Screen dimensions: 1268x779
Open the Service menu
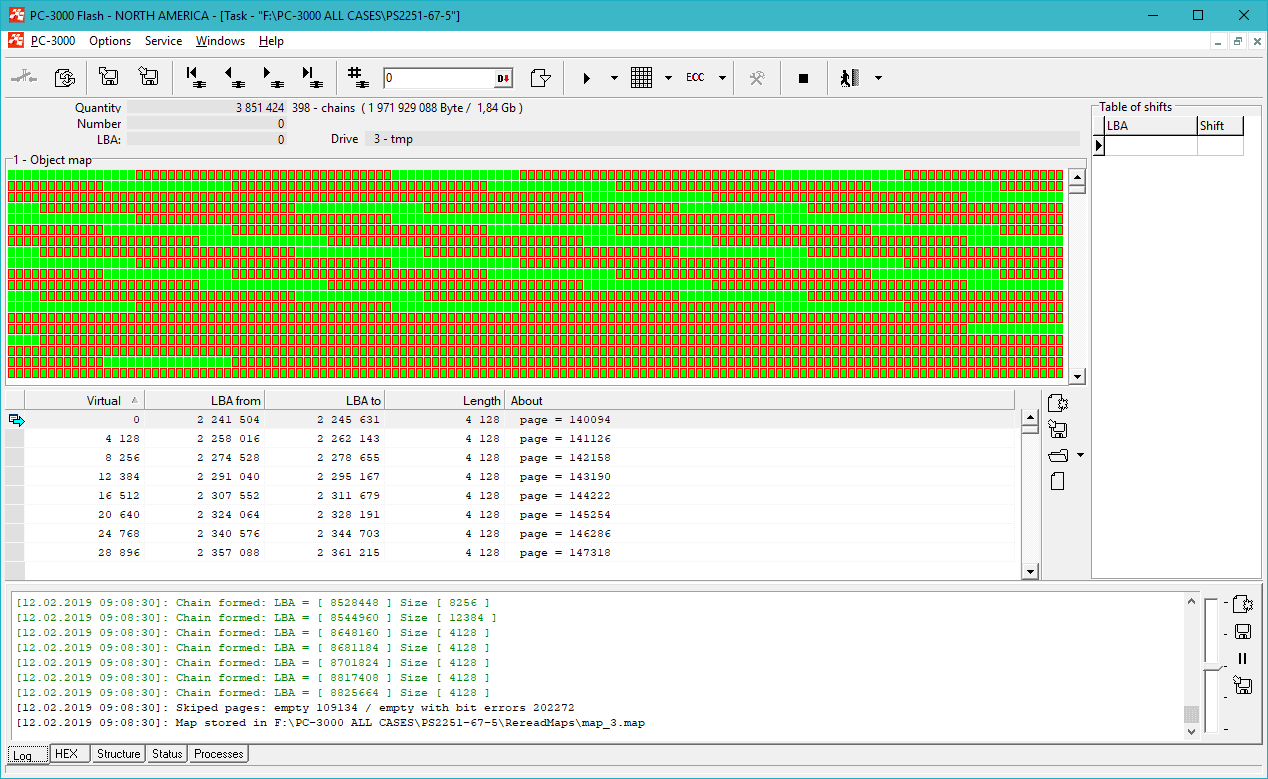coord(163,41)
